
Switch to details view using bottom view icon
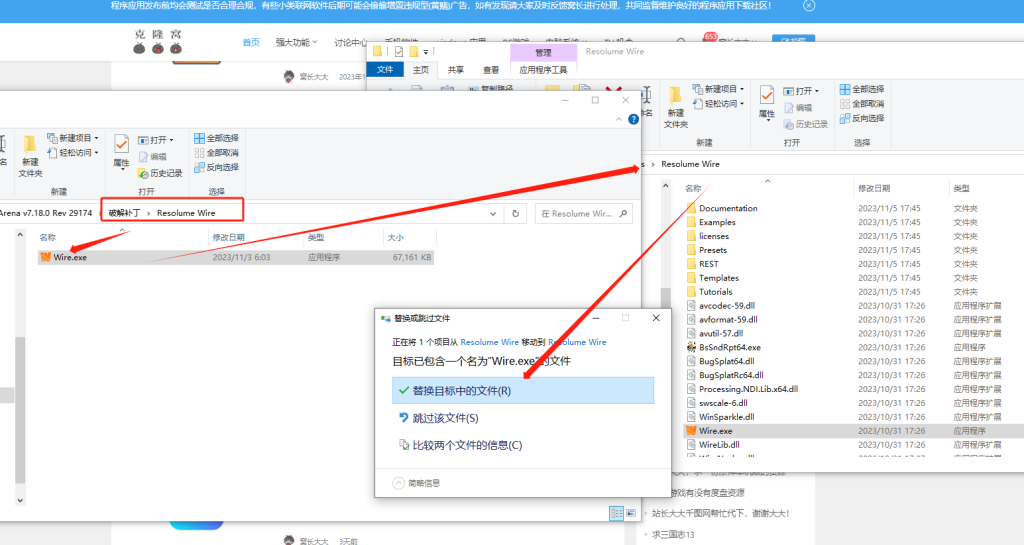(x=616, y=514)
